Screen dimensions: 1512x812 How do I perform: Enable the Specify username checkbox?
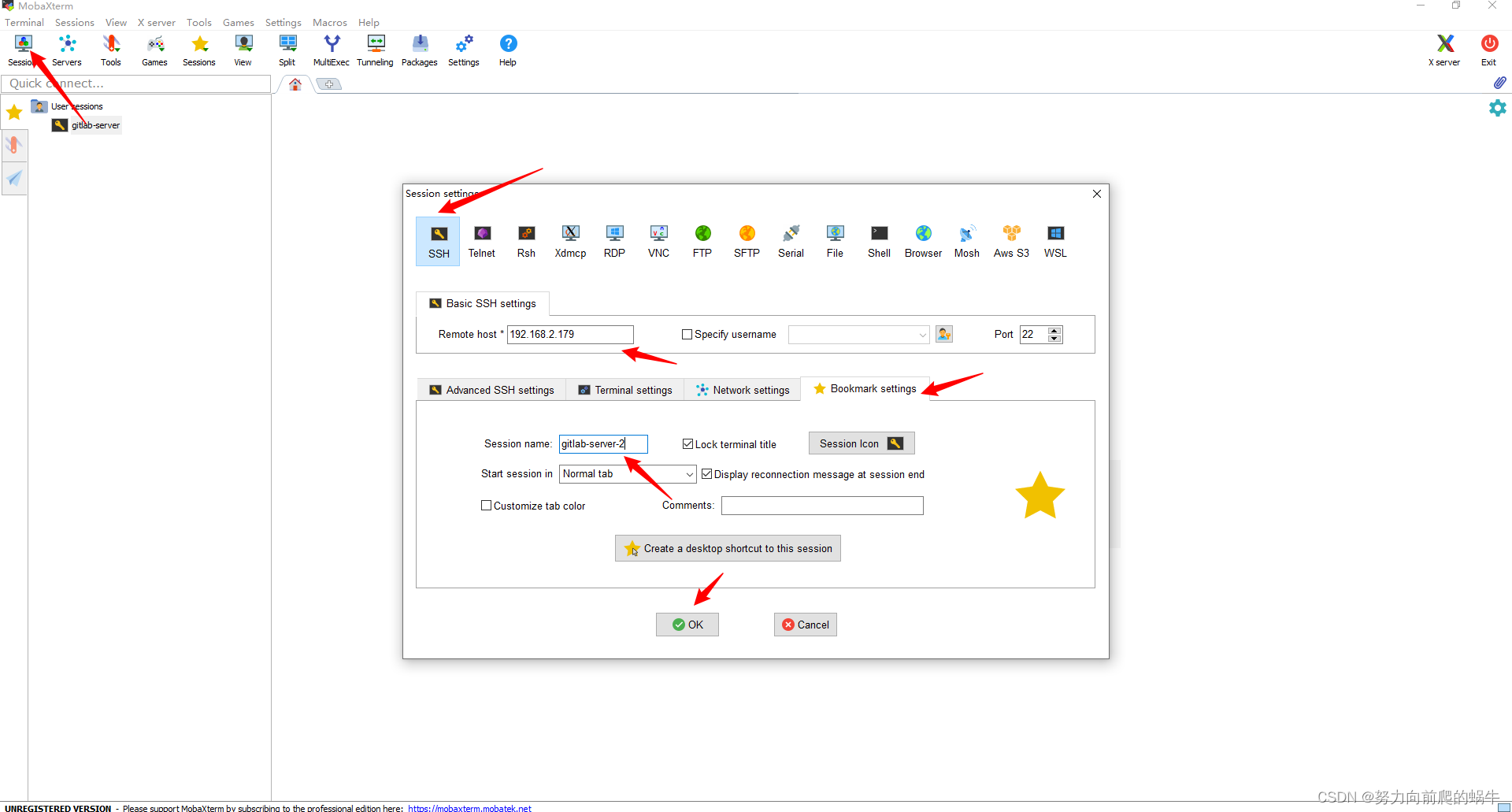pos(687,335)
